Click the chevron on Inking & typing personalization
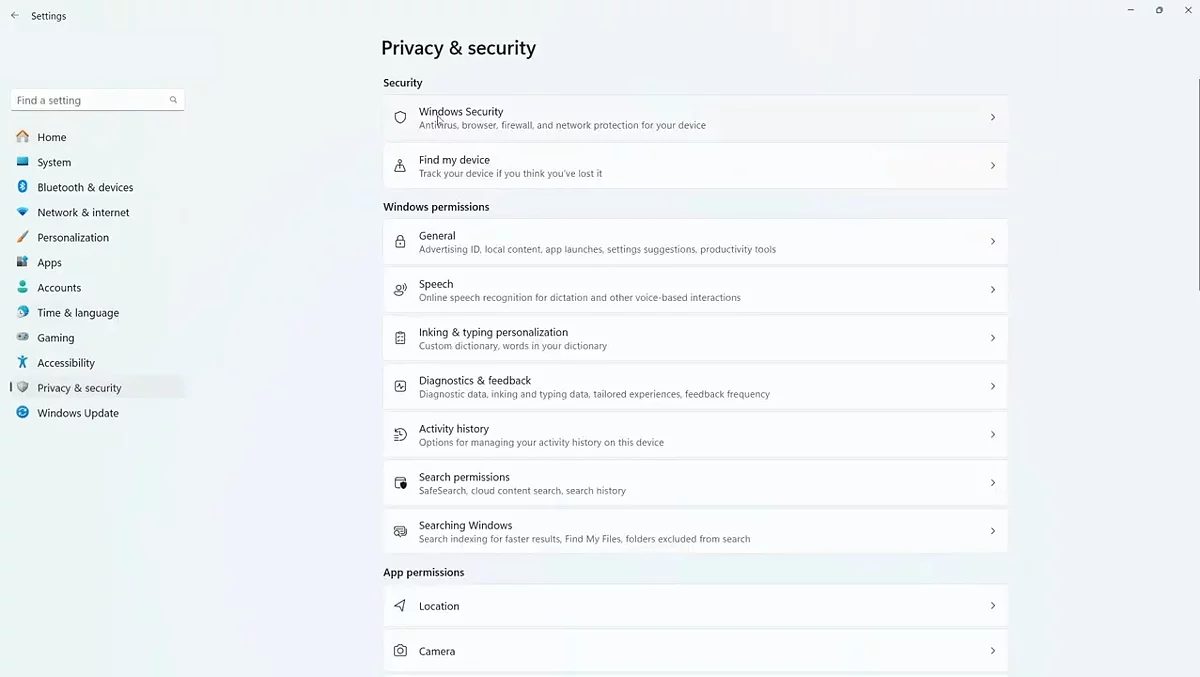 [x=992, y=338]
